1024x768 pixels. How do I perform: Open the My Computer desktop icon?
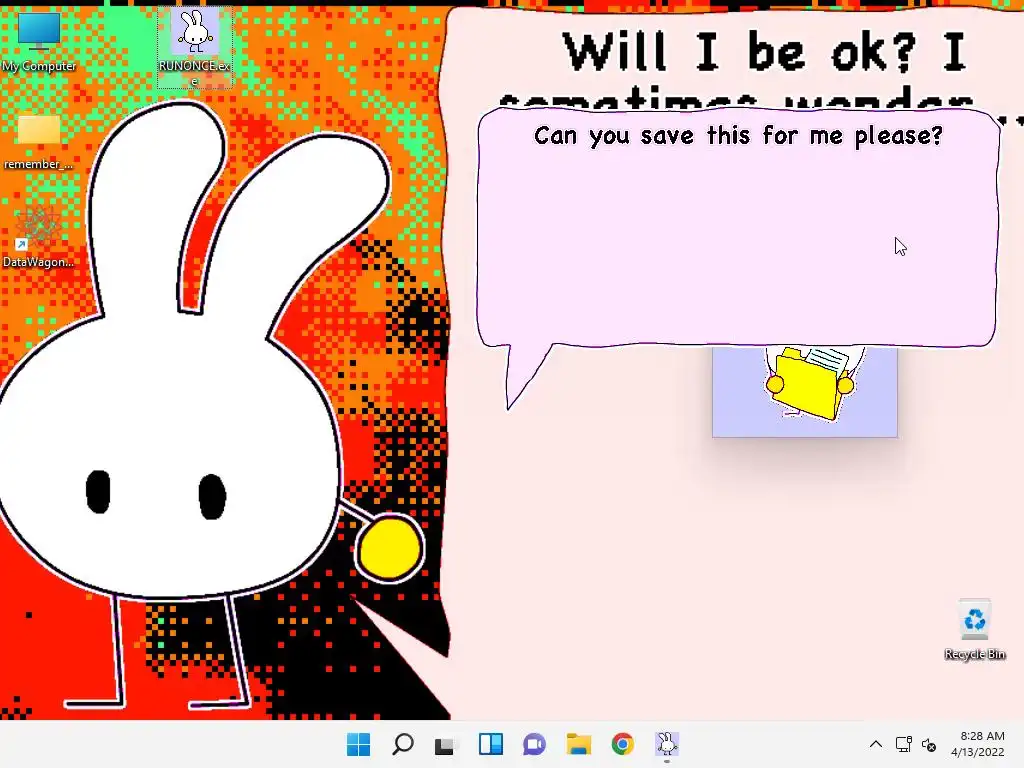39,40
